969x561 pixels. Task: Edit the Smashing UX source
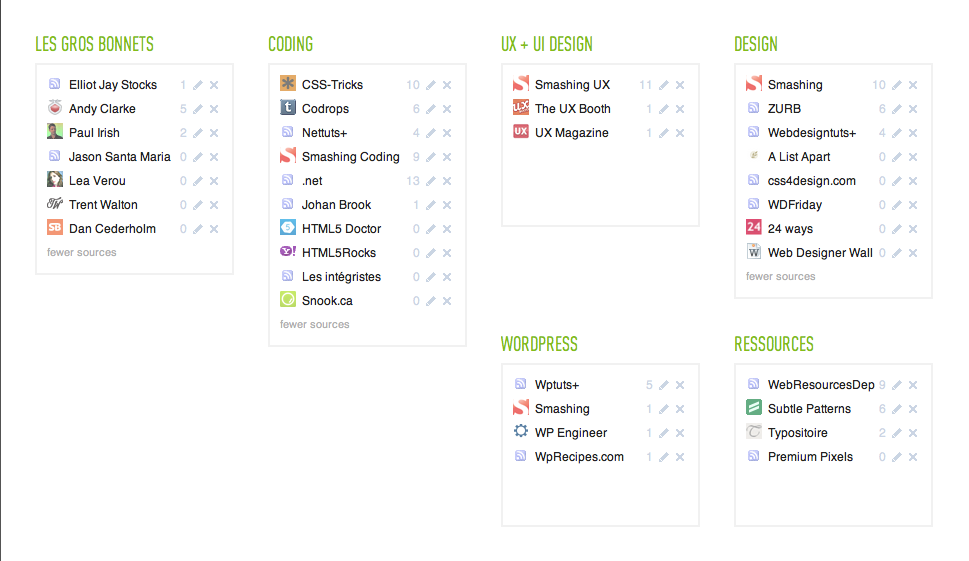coord(664,85)
